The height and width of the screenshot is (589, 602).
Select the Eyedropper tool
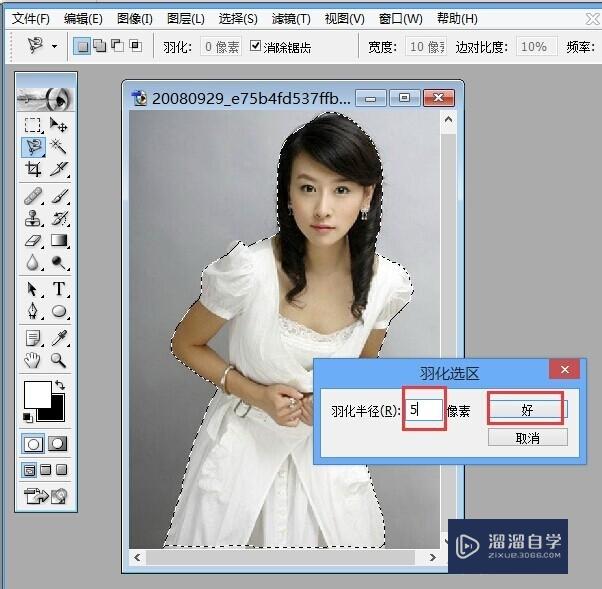(x=58, y=338)
